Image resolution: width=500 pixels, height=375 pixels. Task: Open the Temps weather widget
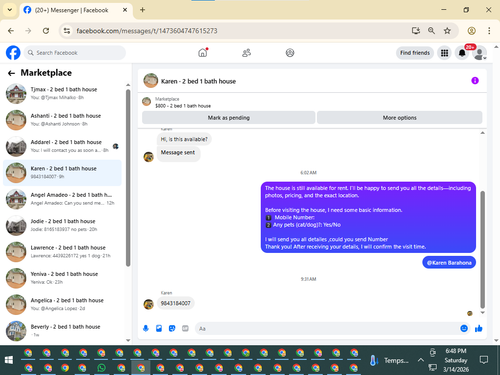[389, 360]
